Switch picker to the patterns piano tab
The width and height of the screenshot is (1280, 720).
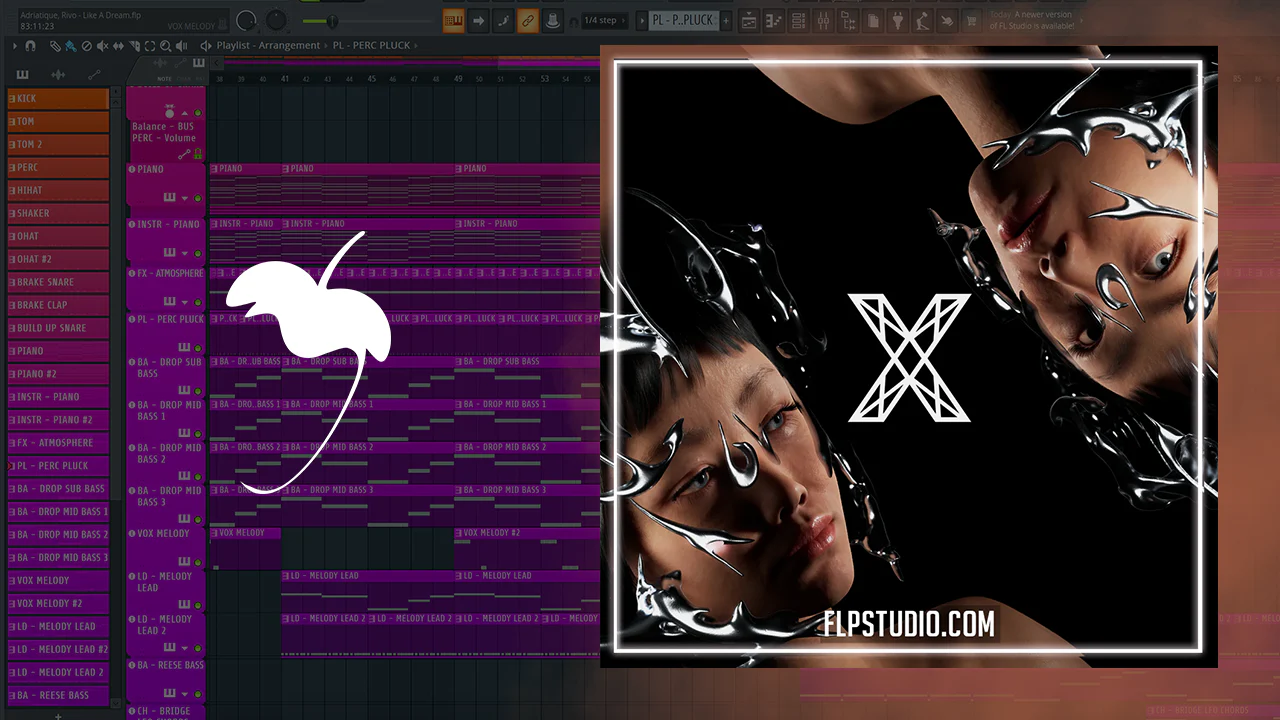point(23,75)
